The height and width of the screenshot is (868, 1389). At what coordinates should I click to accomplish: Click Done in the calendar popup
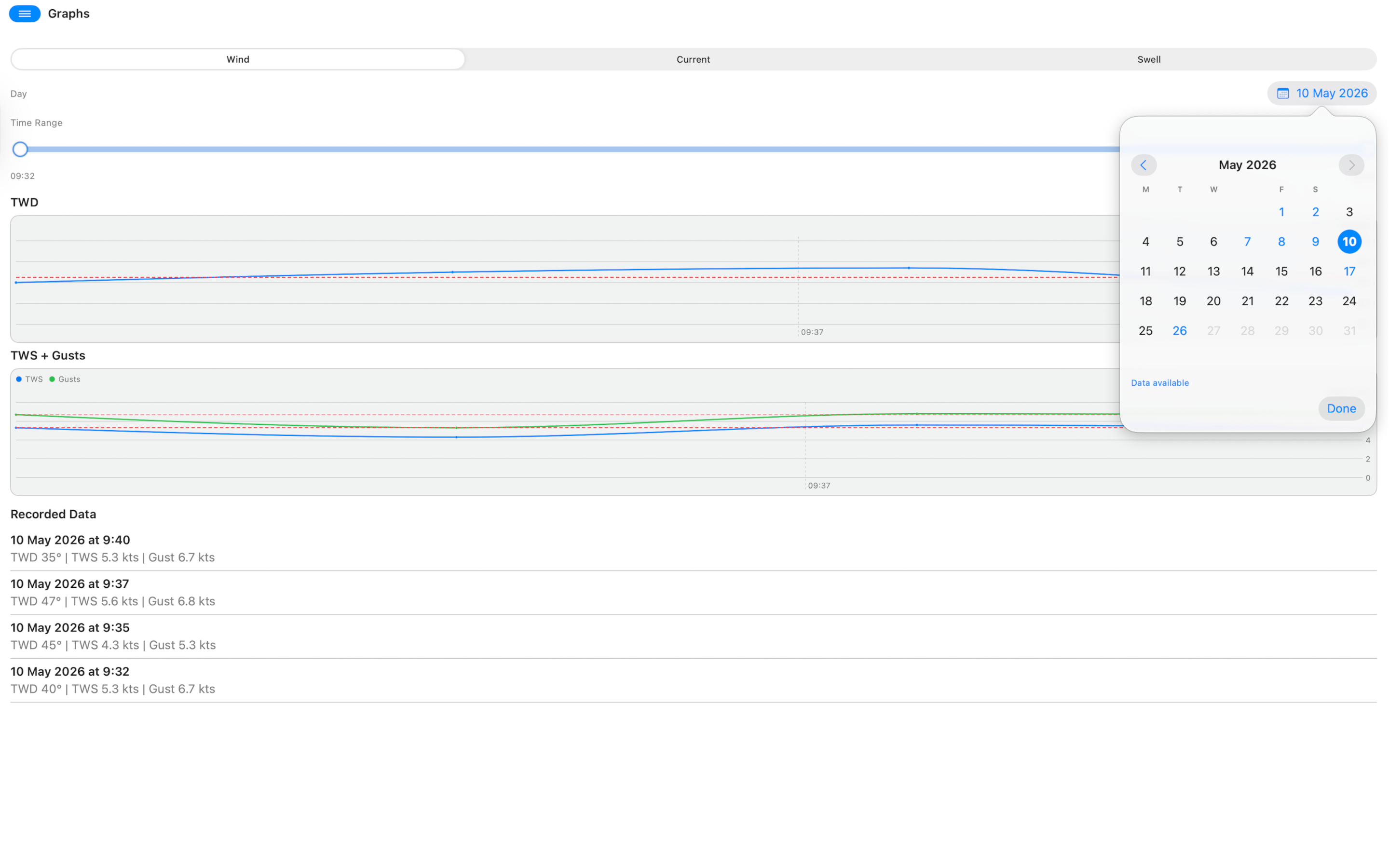click(1341, 408)
